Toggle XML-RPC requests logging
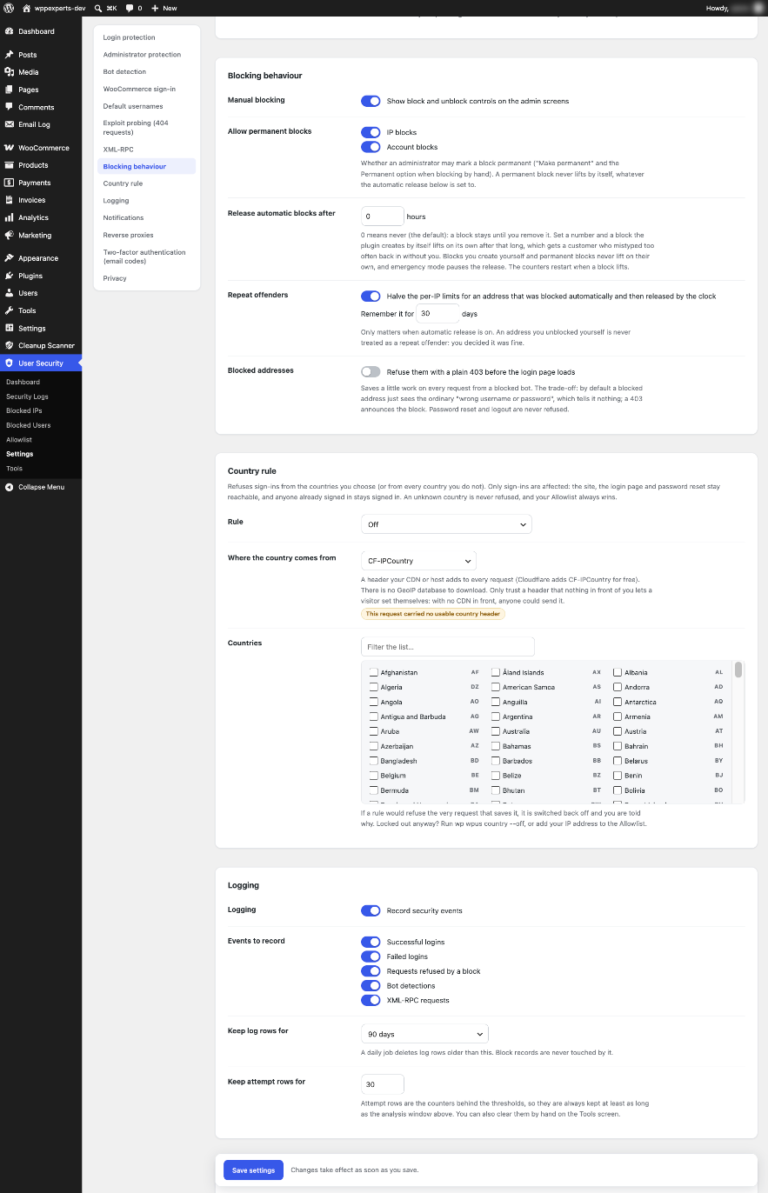 (371, 1001)
